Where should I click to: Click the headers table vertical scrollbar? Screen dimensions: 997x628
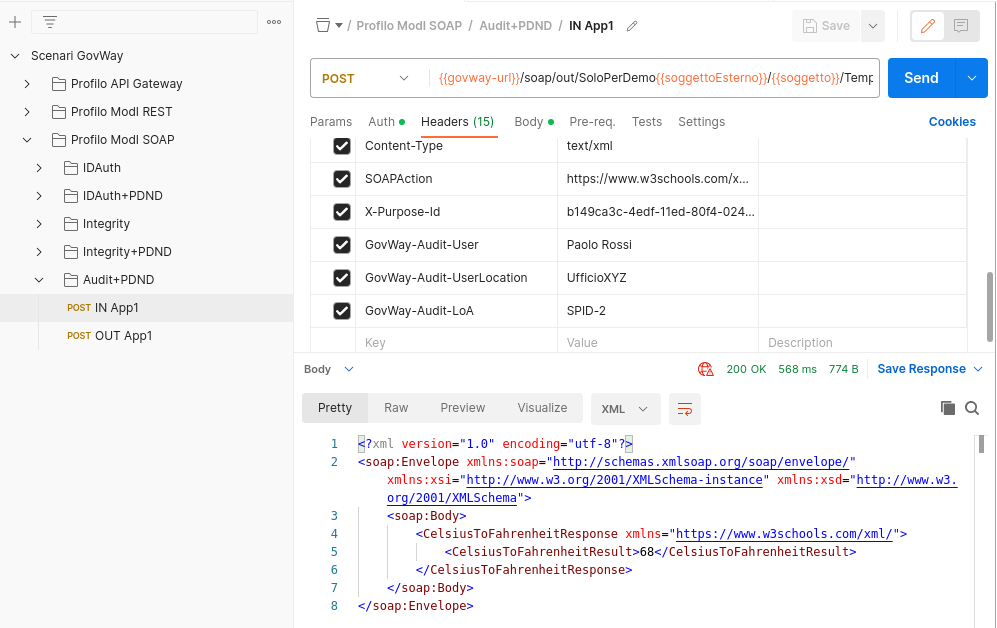click(989, 308)
